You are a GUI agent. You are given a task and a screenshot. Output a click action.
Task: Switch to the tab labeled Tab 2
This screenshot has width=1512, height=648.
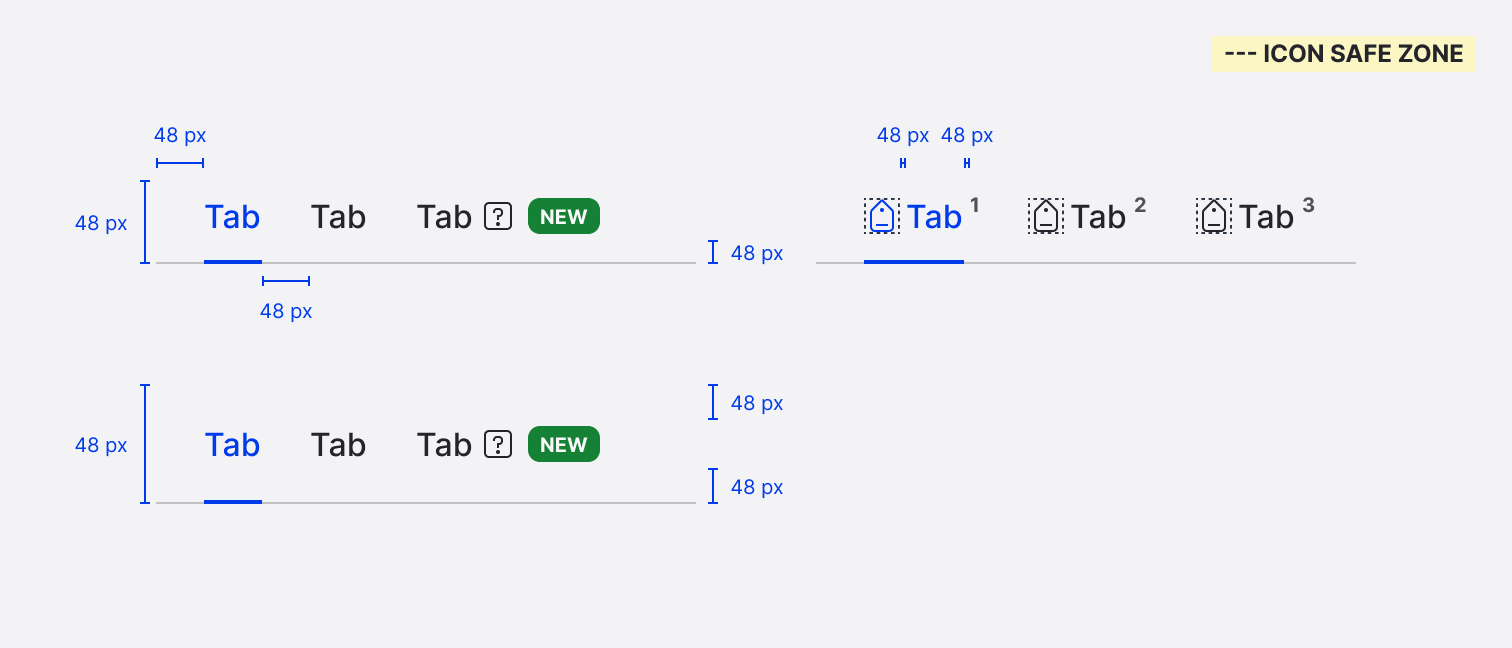[x=1098, y=217]
